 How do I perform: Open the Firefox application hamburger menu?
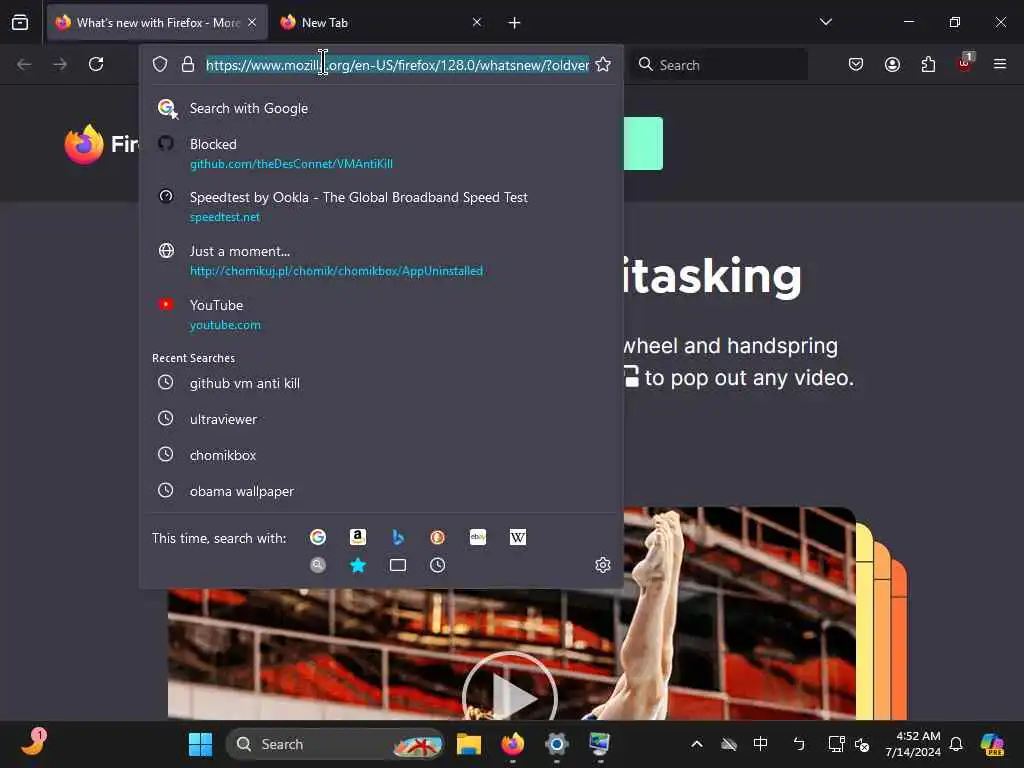tap(1000, 64)
